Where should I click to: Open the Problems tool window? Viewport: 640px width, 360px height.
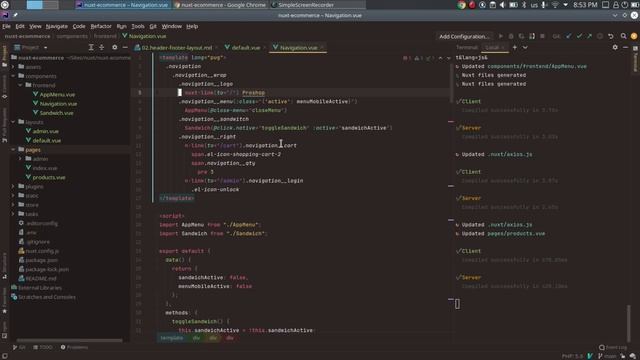click(x=74, y=347)
